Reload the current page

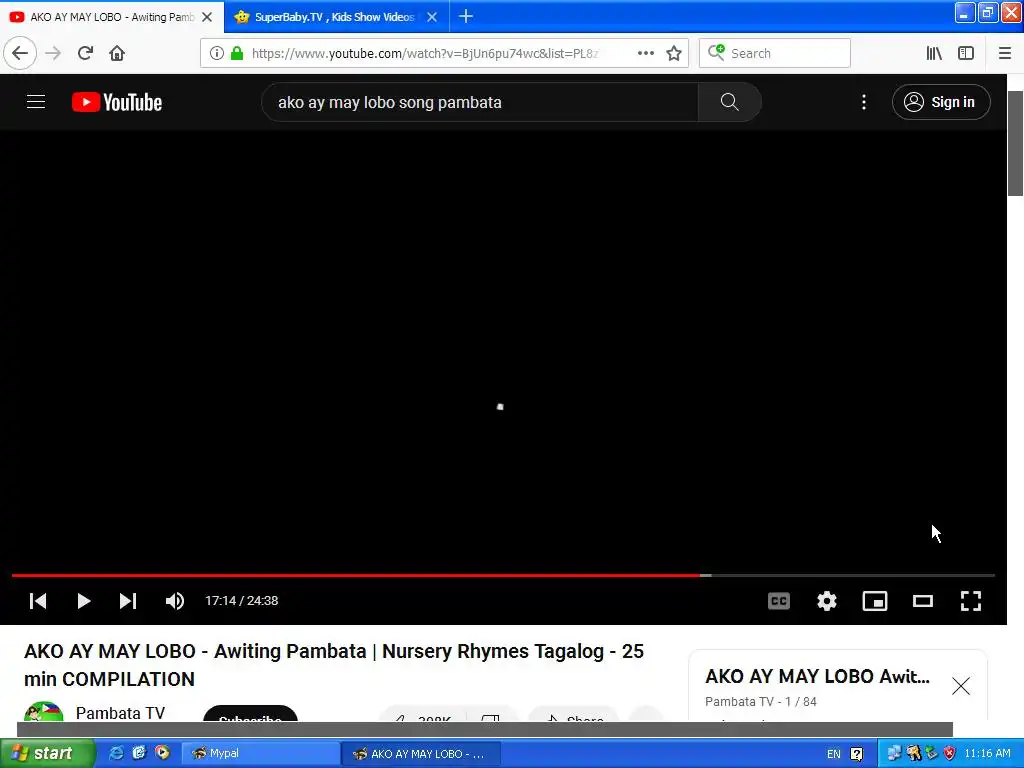(x=86, y=53)
